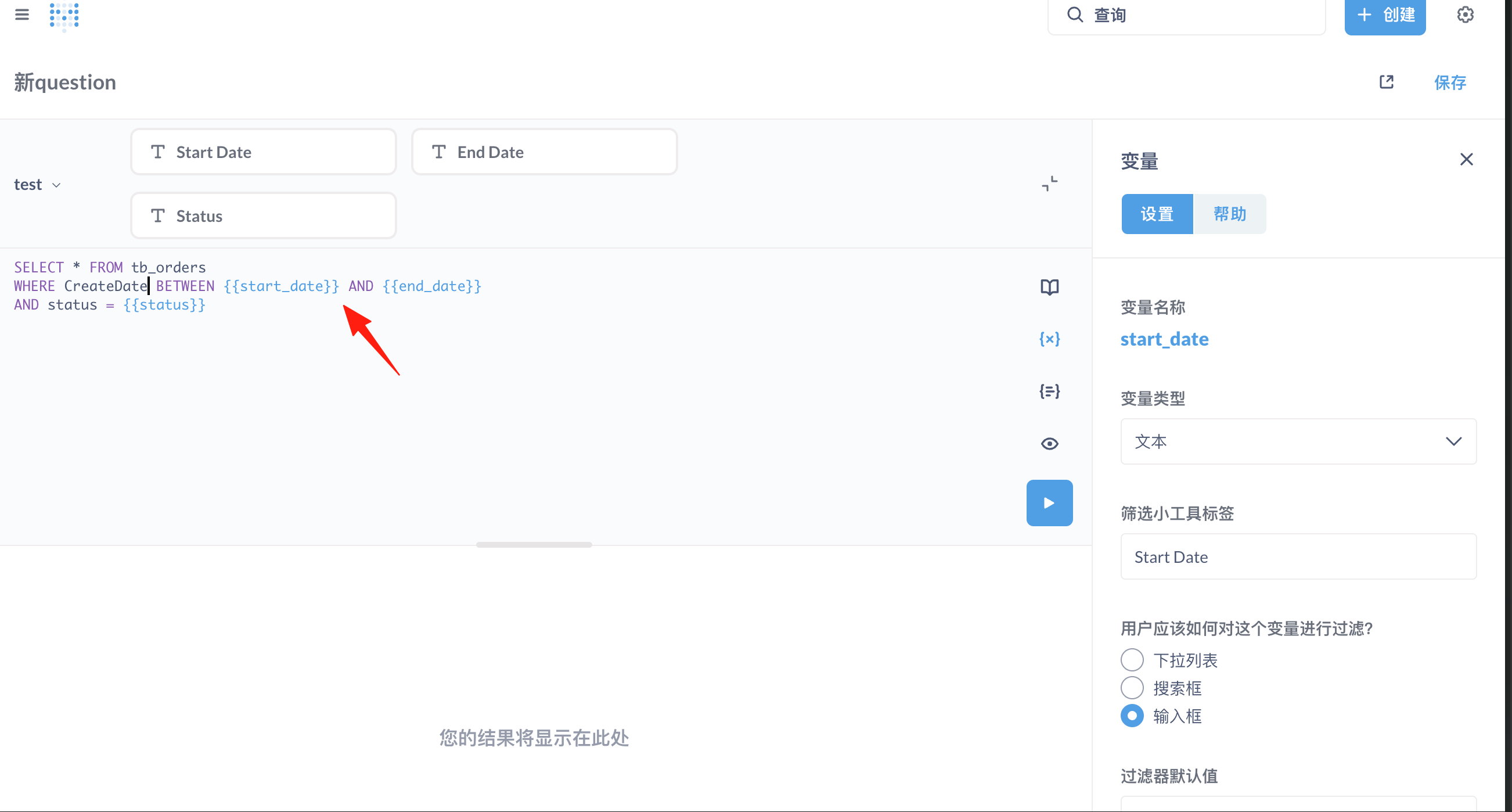Open the hamburger sidebar menu
Screen dimensions: 1512x812
coord(21,15)
